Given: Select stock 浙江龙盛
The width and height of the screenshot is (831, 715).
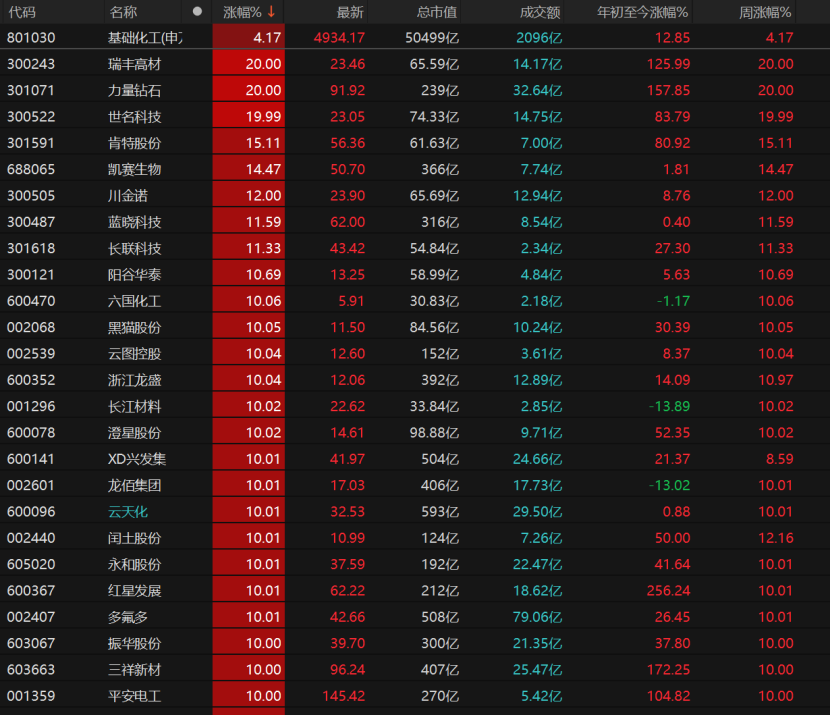Looking at the screenshot, I should click(x=134, y=380).
